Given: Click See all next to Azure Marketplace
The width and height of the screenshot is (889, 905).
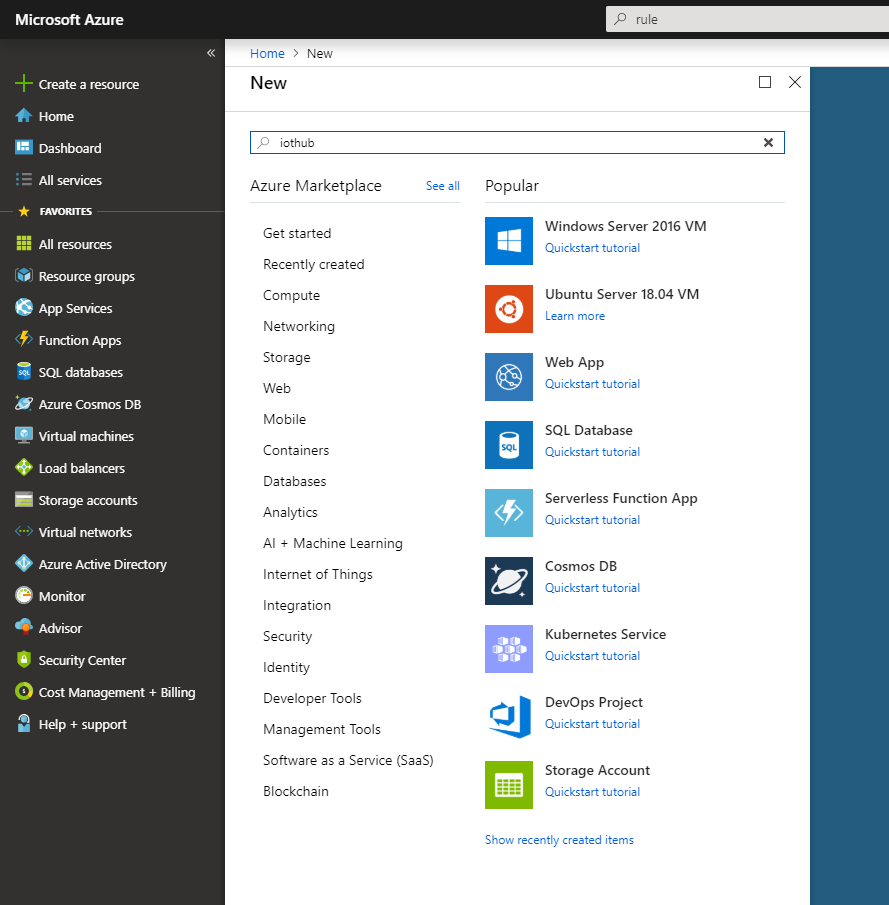Looking at the screenshot, I should pyautogui.click(x=443, y=186).
